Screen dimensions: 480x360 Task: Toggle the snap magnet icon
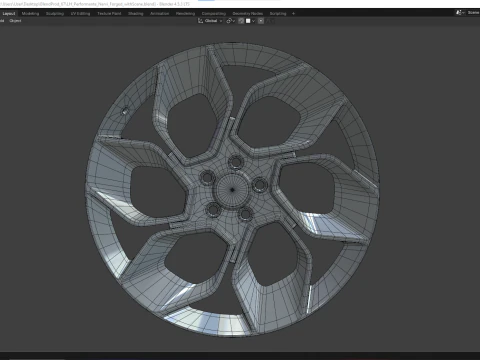[x=241, y=21]
